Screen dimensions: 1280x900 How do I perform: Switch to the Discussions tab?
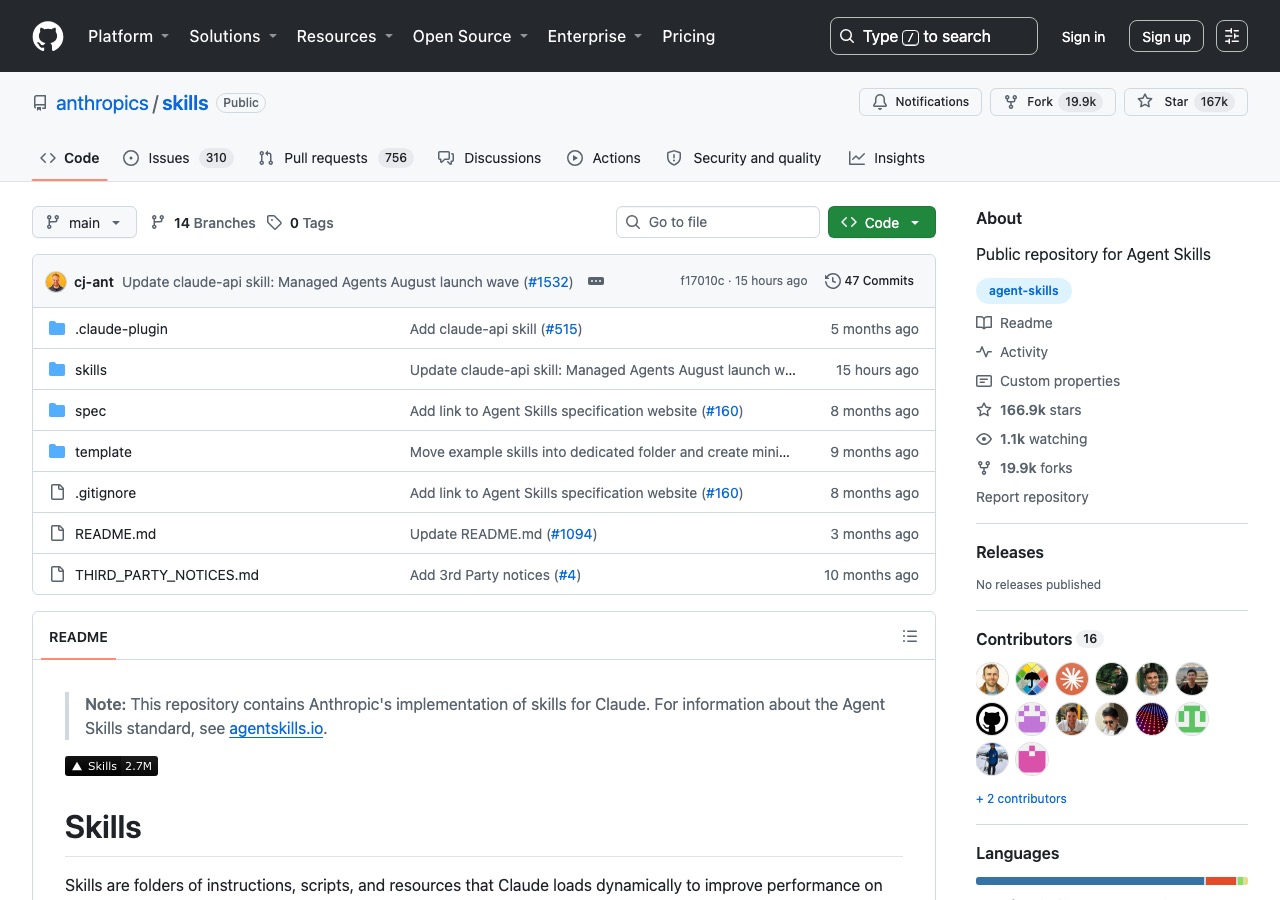tap(490, 158)
